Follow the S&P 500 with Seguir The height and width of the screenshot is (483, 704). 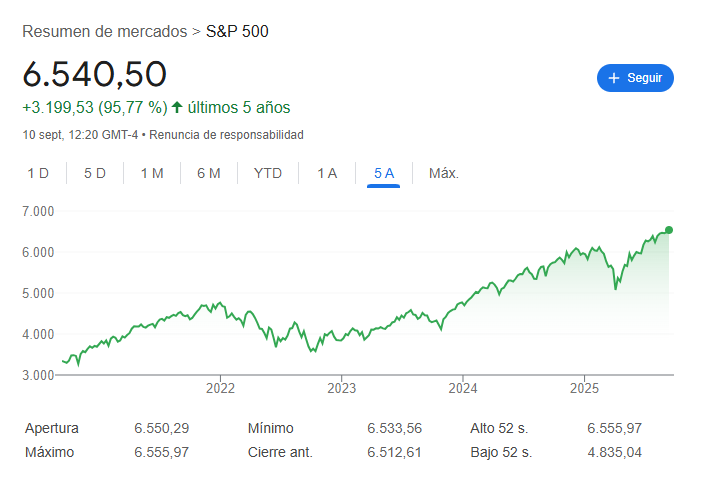coord(635,78)
